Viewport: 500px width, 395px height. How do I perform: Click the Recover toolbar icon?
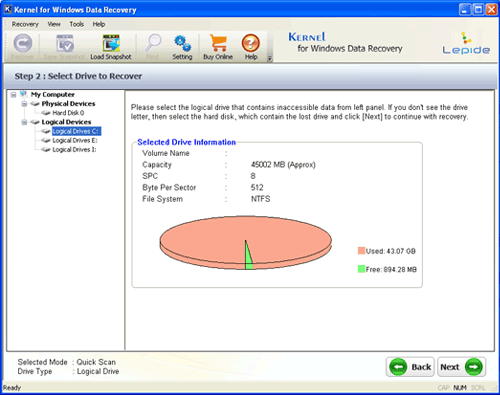point(23,43)
